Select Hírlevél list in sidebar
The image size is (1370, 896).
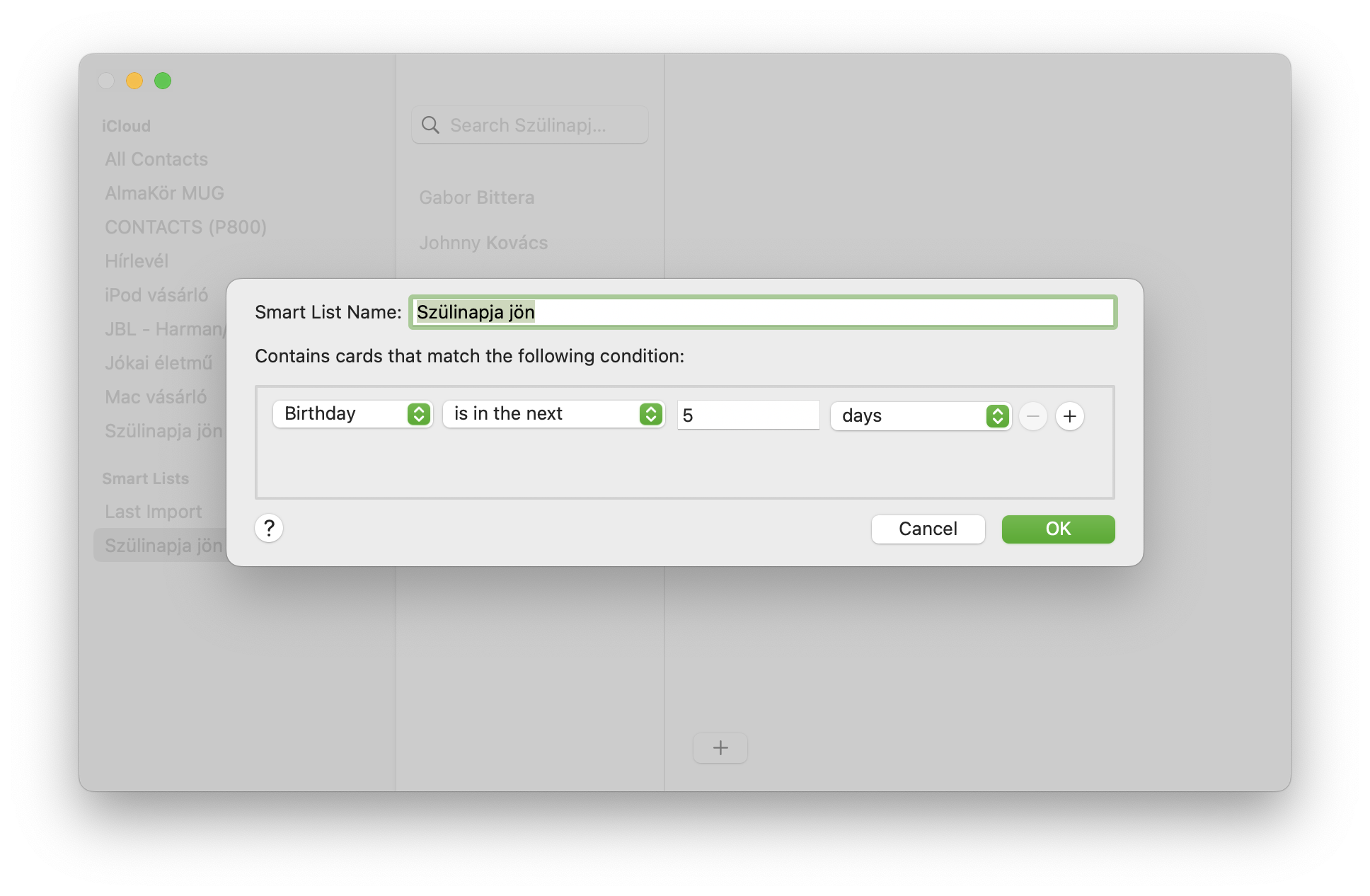[137, 261]
